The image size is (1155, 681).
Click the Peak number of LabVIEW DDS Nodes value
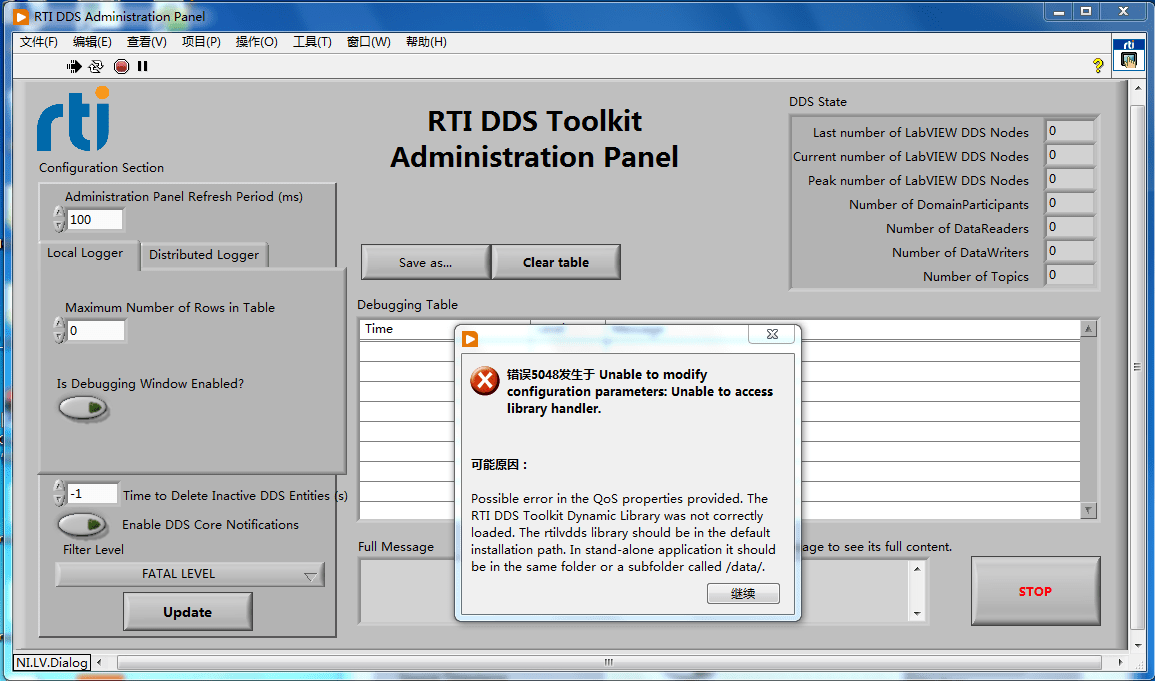click(x=1070, y=179)
